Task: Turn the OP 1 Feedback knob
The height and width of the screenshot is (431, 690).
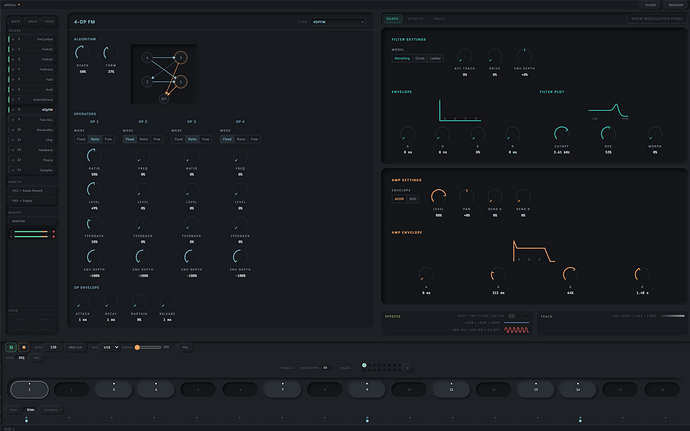Action: coord(94,224)
